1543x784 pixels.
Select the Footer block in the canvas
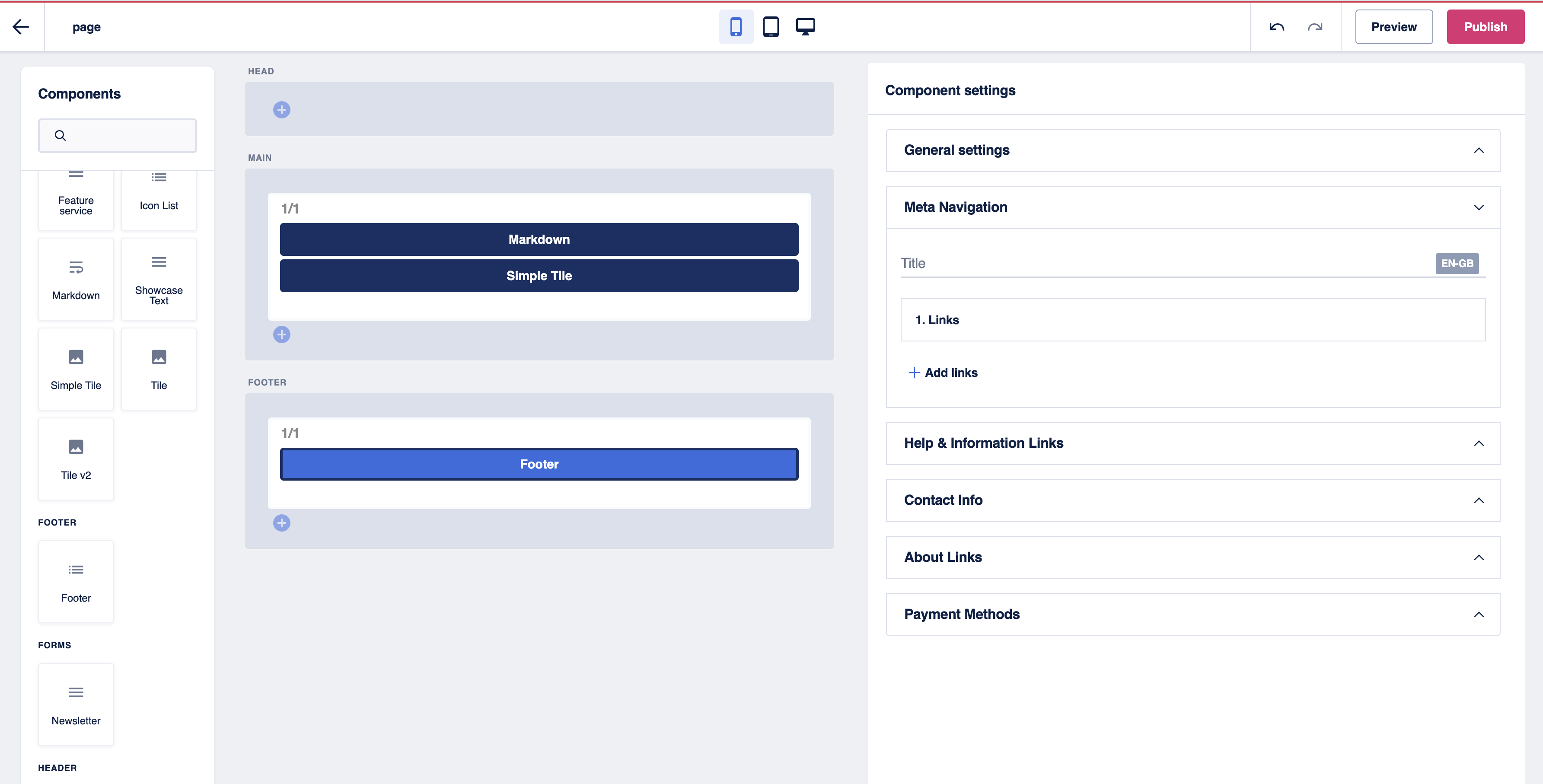click(539, 464)
